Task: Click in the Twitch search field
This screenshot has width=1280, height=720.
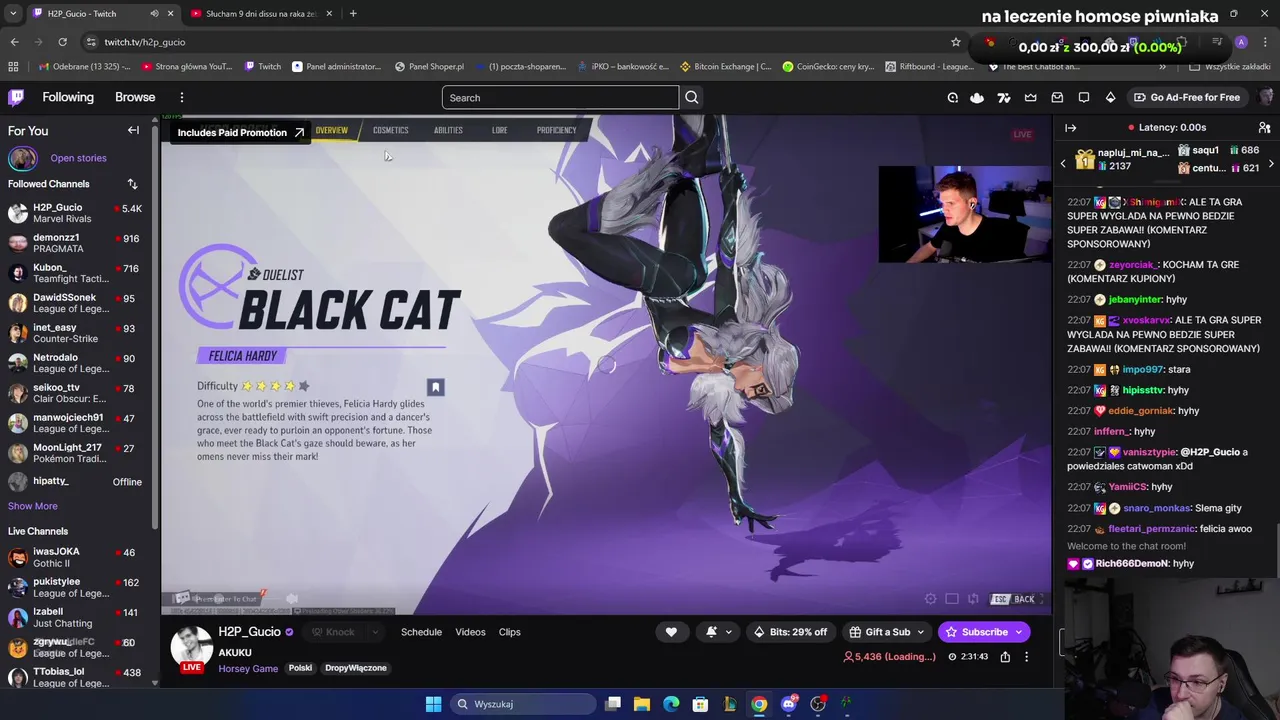Action: [560, 97]
